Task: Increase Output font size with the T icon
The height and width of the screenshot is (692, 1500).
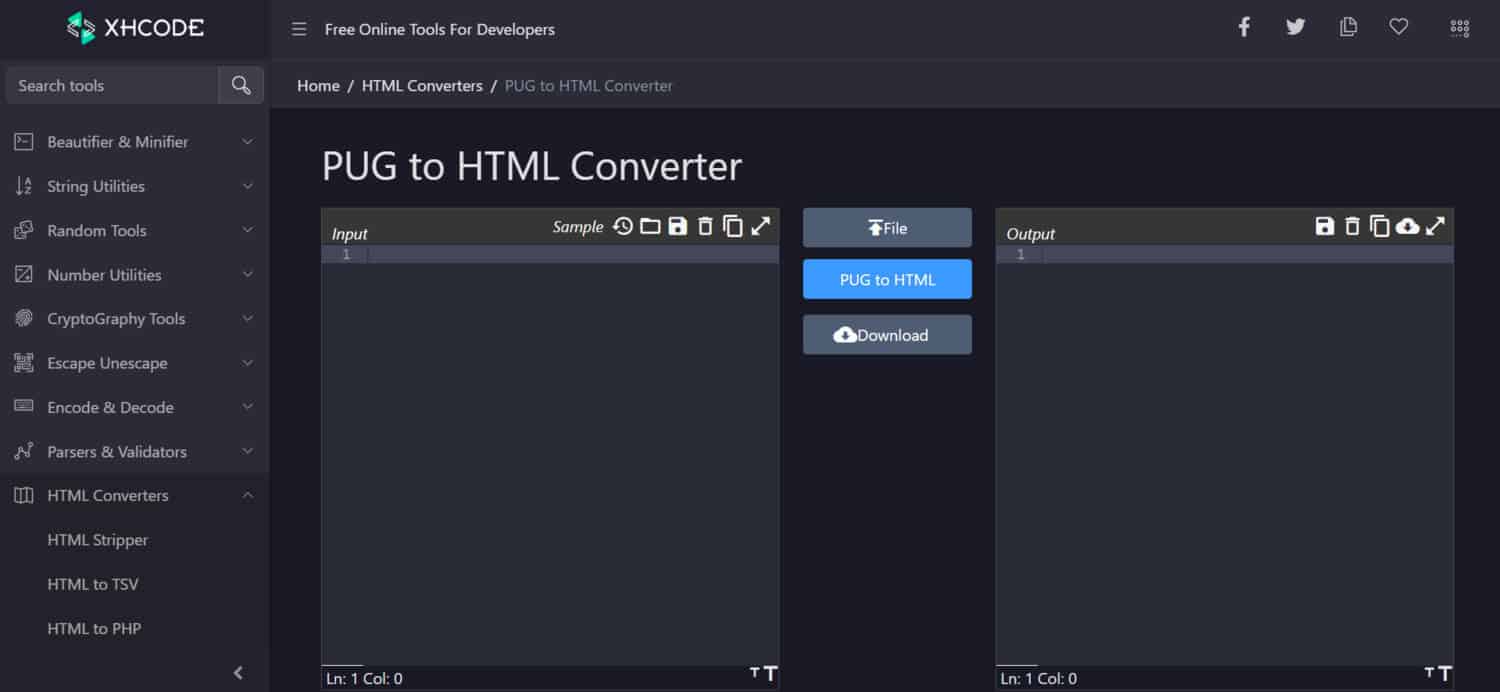Action: [x=1447, y=674]
